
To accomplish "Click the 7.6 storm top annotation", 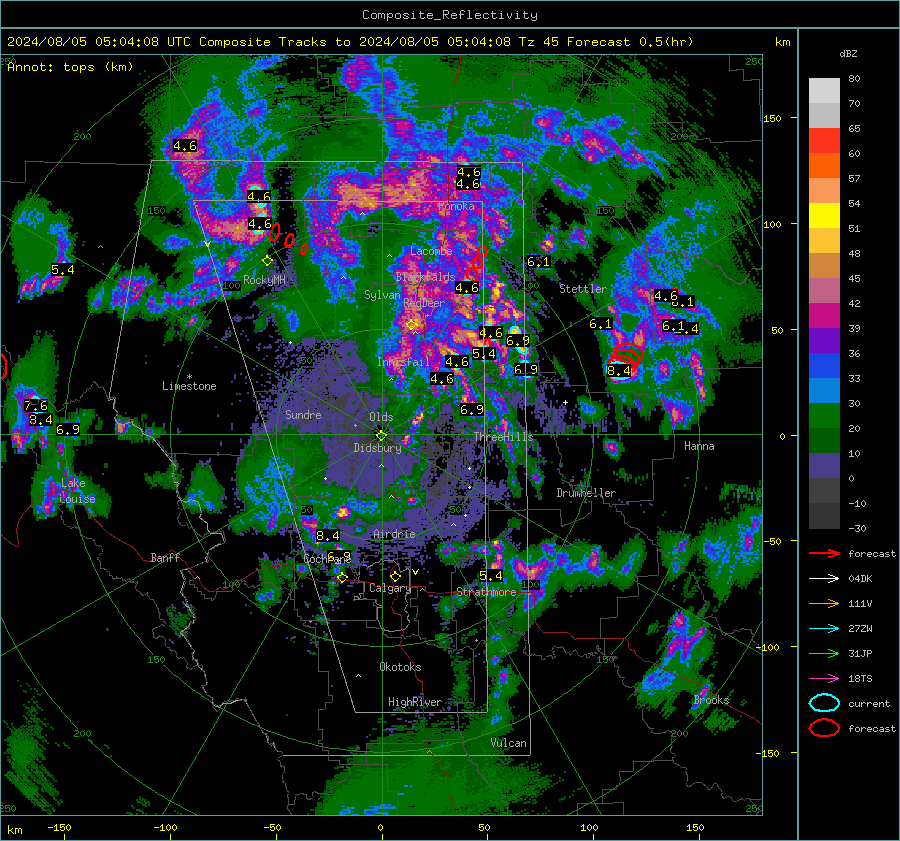I will pos(36,406).
